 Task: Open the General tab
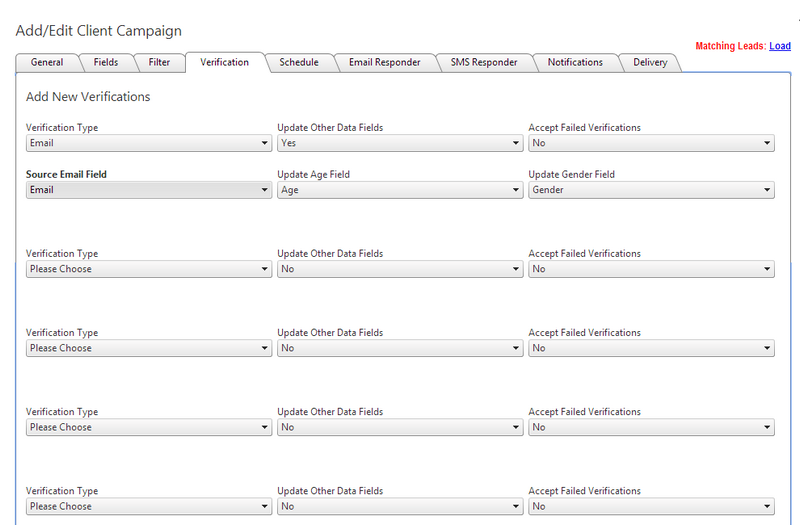point(47,62)
